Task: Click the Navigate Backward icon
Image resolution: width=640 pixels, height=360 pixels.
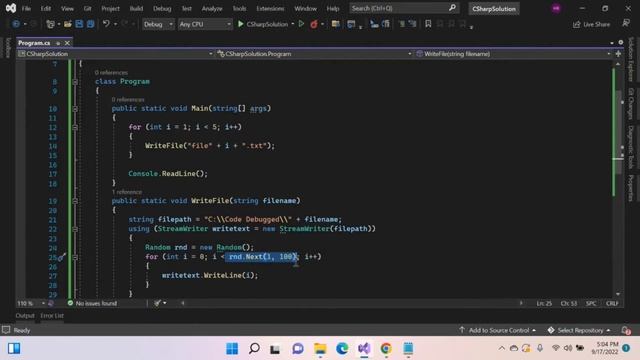Action: point(16,24)
